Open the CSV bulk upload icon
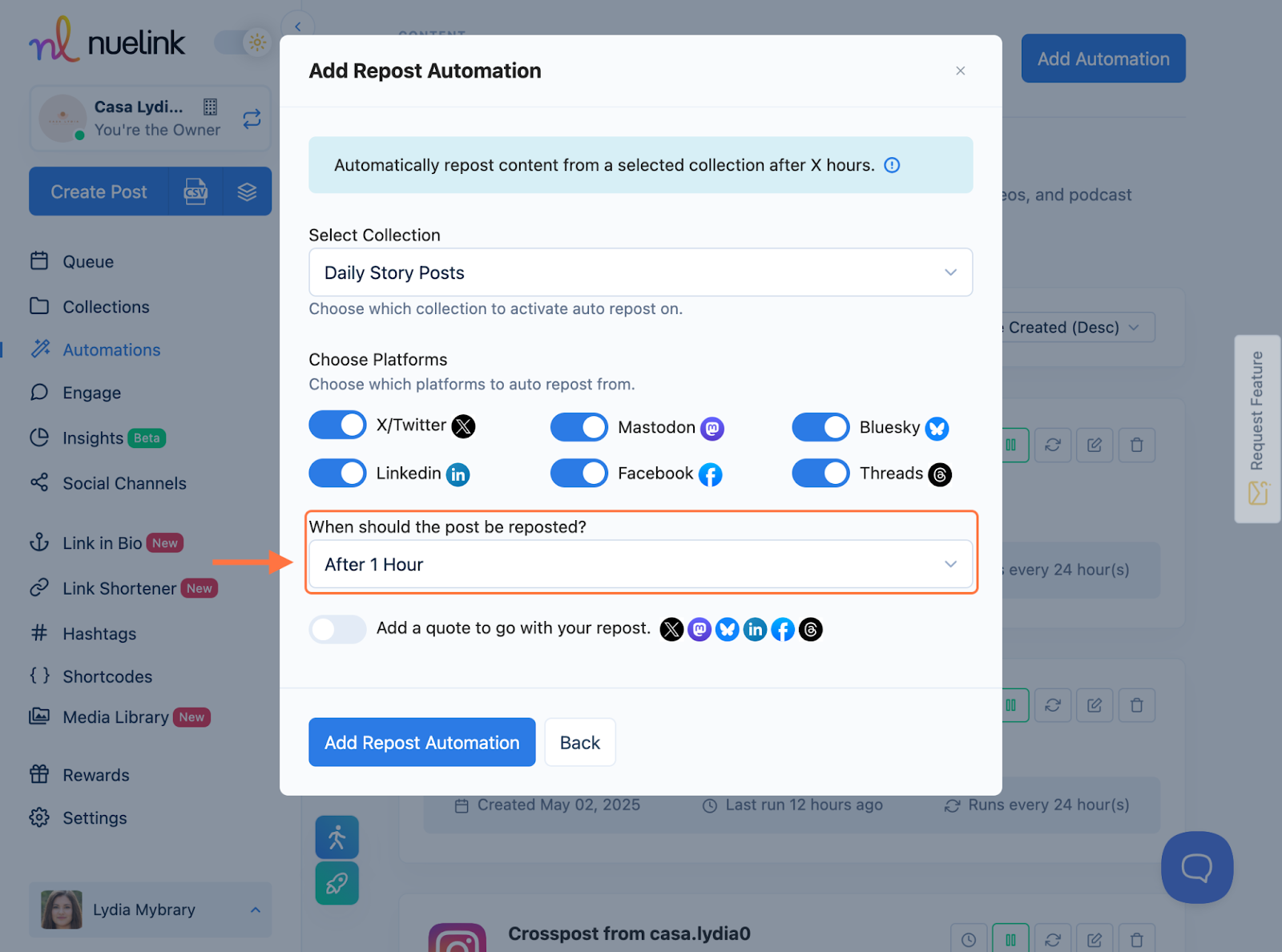Image resolution: width=1282 pixels, height=952 pixels. coord(196,192)
